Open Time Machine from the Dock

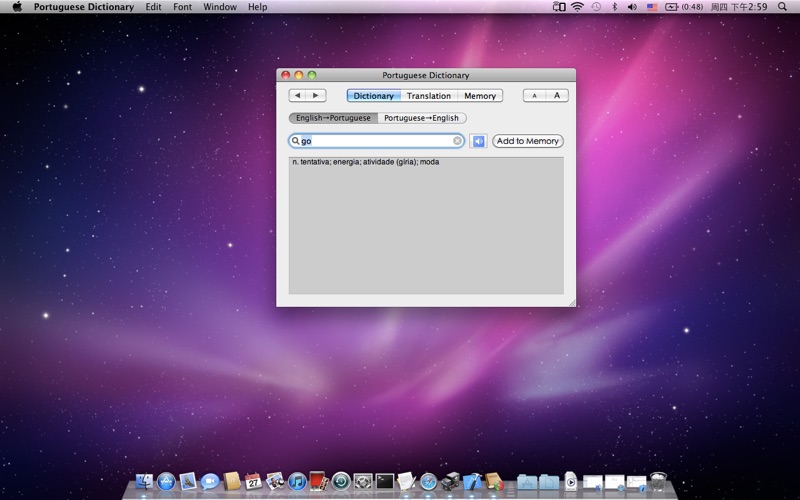[x=341, y=481]
